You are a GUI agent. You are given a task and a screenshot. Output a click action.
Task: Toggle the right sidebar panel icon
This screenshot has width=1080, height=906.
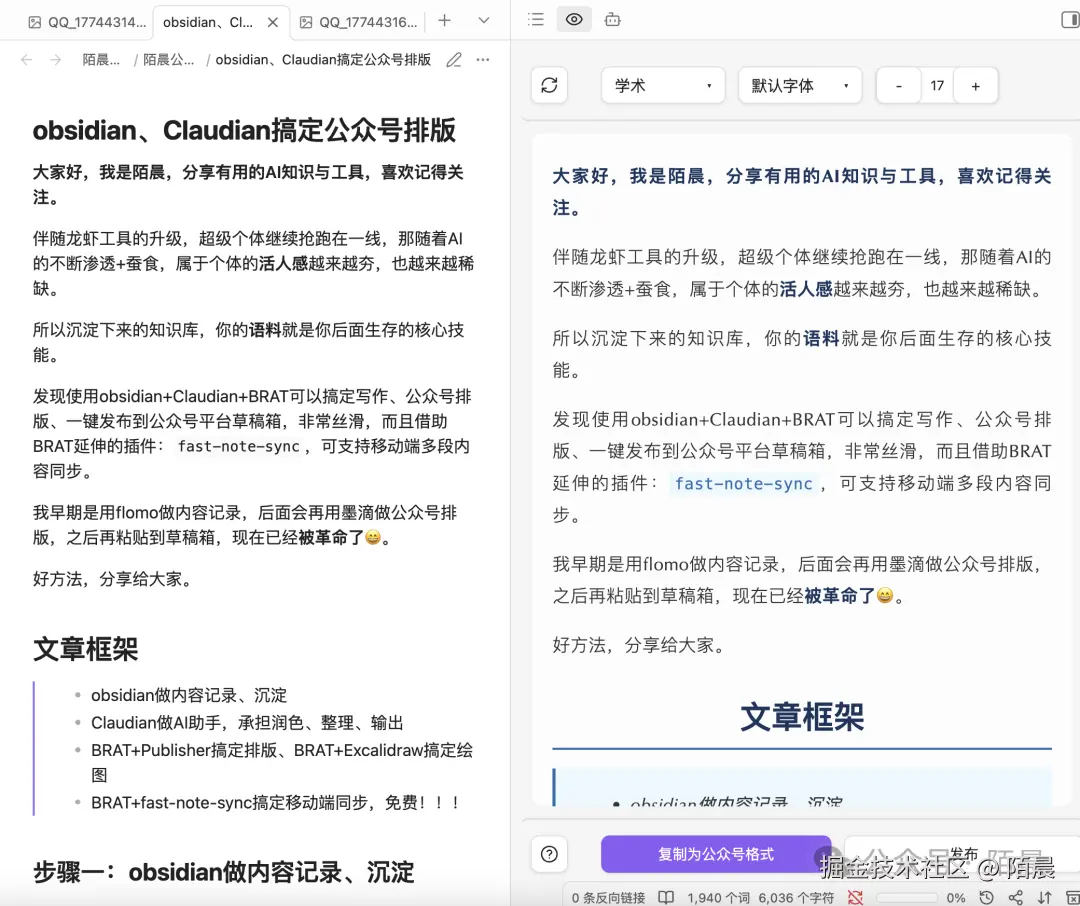pyautogui.click(x=1069, y=19)
